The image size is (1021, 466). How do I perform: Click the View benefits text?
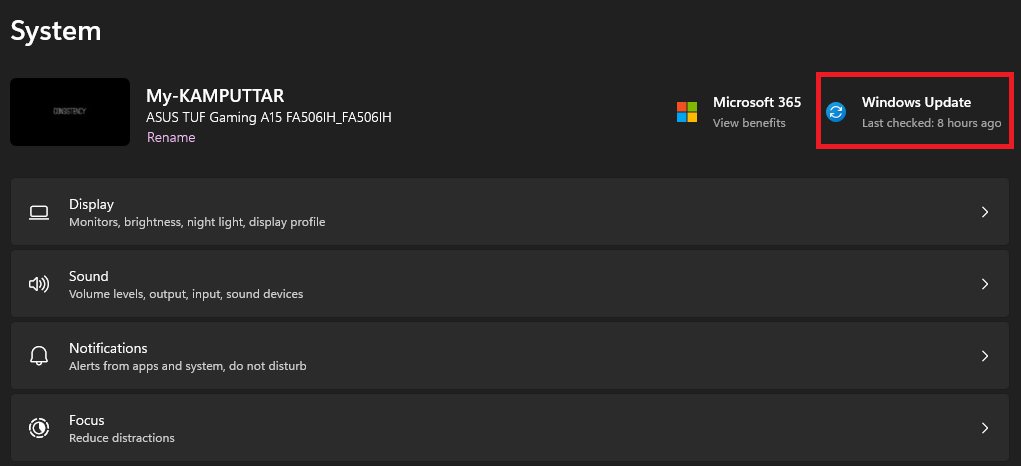coord(749,123)
